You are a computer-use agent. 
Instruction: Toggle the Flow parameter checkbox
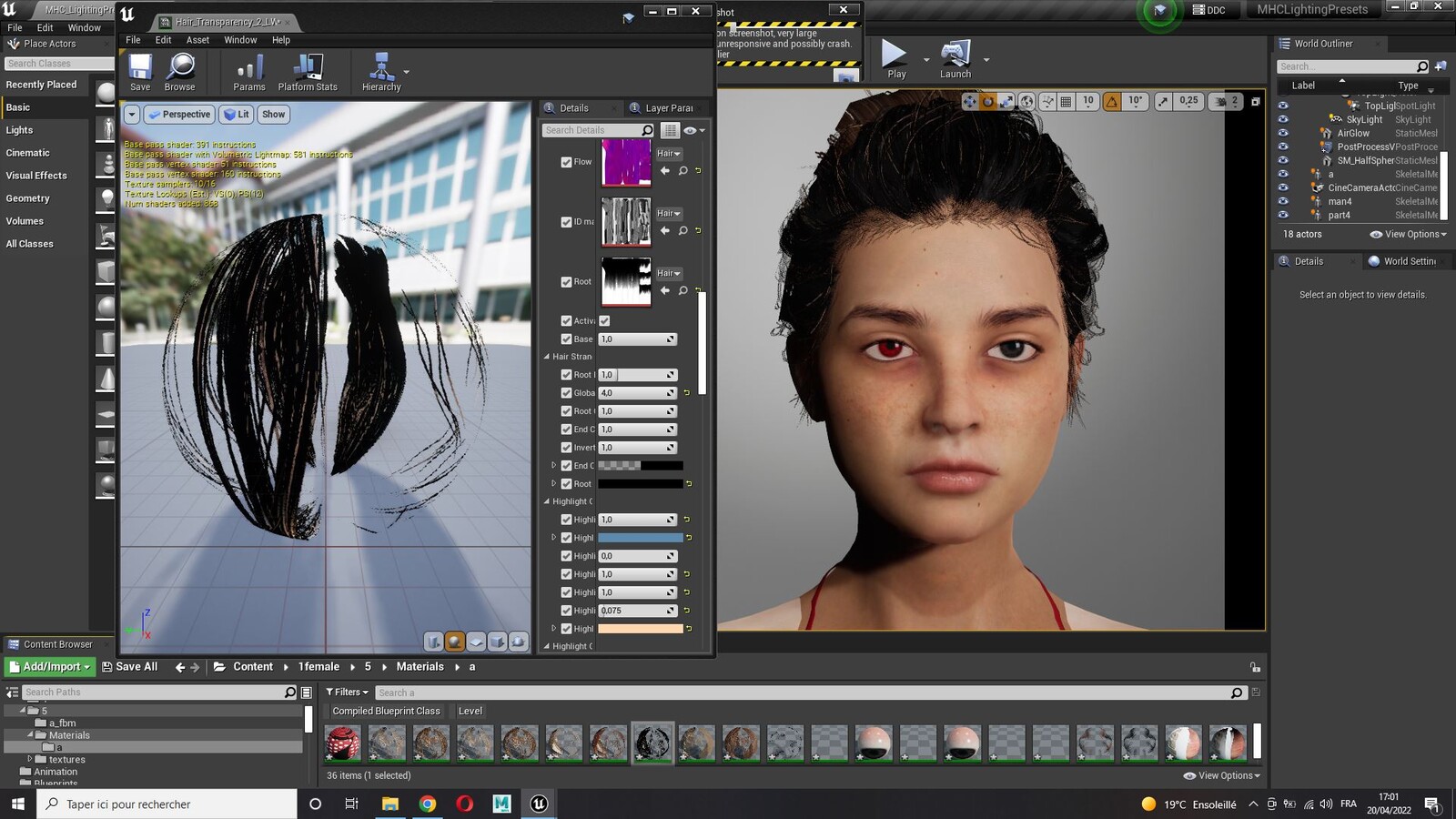click(566, 162)
